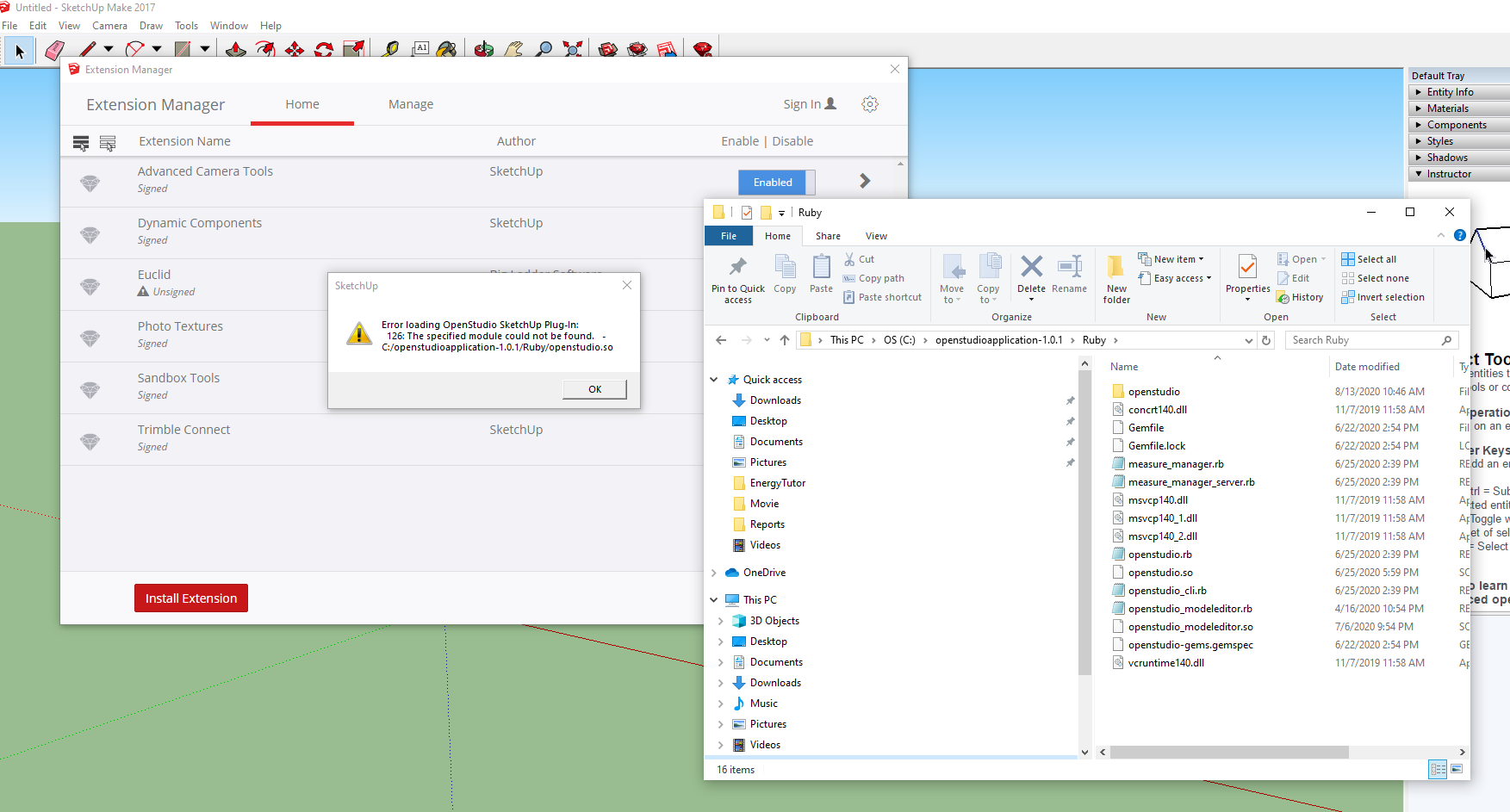Expand OneDrive in navigation pane
Viewport: 1510px width, 812px height.
[714, 573]
